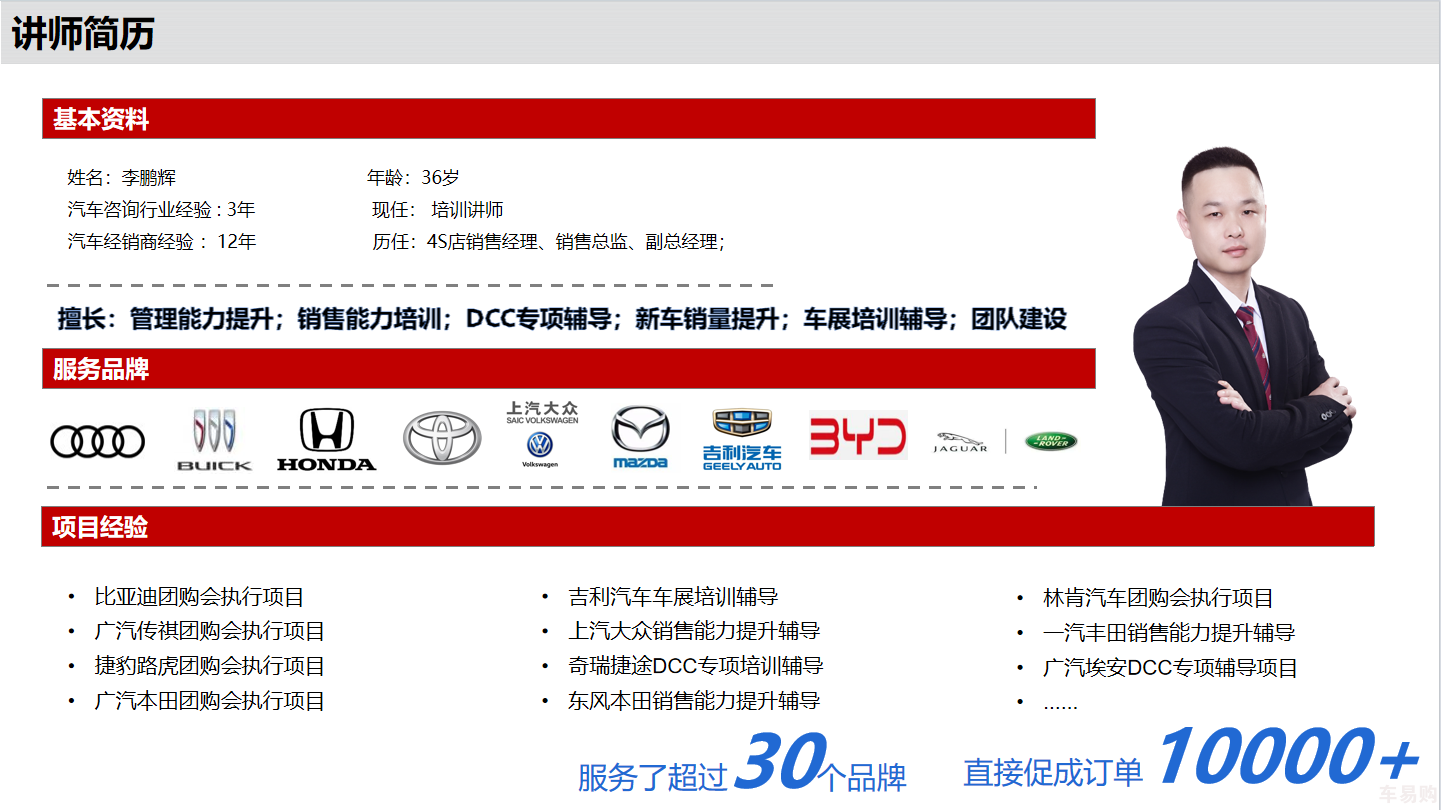Click bullet 吉利汽车车展培训辅导
The height and width of the screenshot is (810, 1441).
point(673,597)
